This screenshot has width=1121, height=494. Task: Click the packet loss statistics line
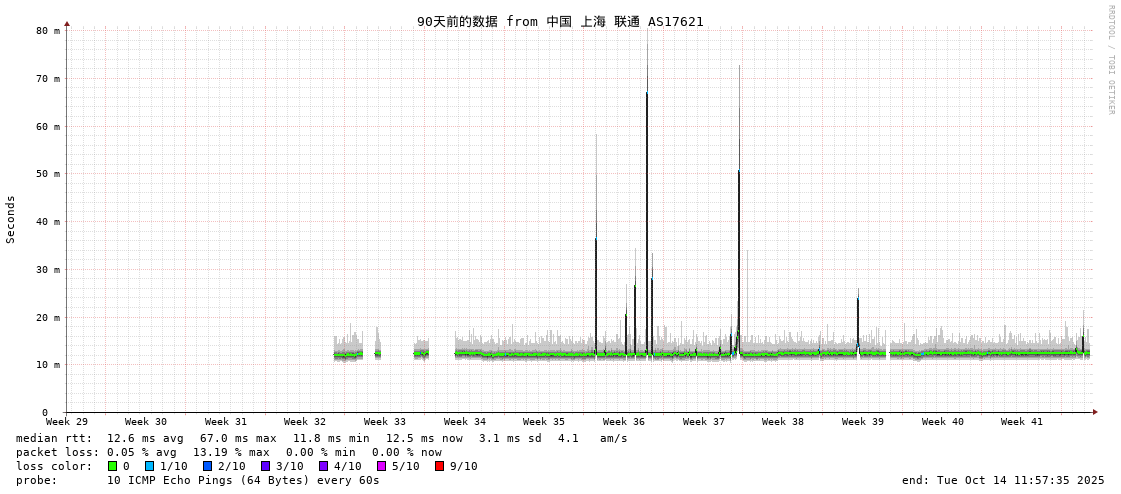tap(228, 452)
